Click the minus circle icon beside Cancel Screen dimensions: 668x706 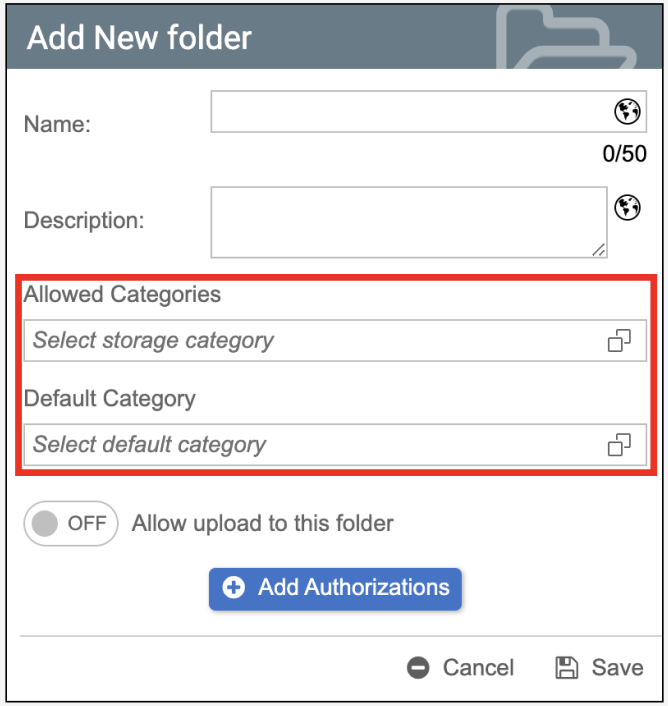pos(419,668)
